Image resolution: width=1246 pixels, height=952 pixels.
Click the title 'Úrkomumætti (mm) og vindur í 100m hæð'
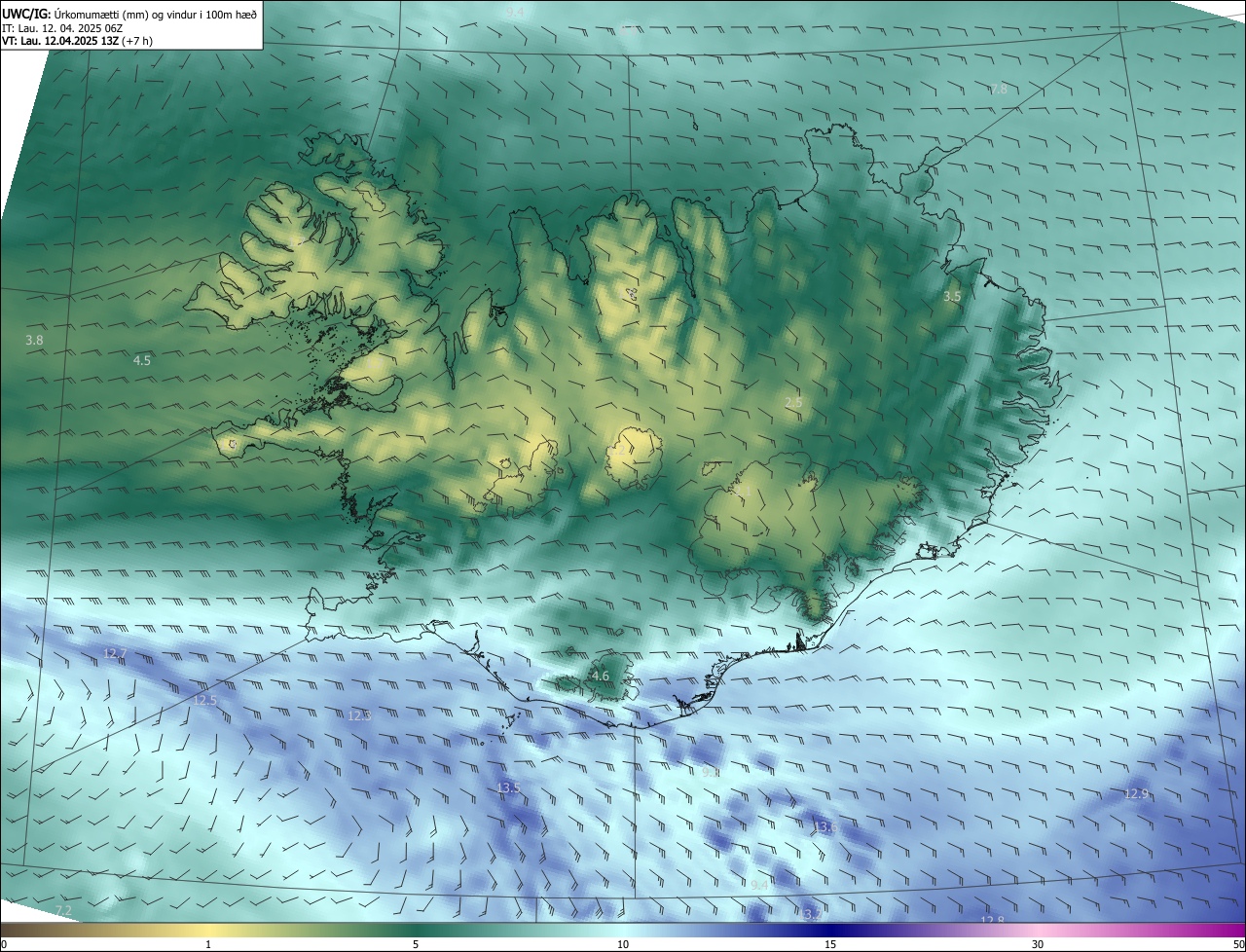155,15
